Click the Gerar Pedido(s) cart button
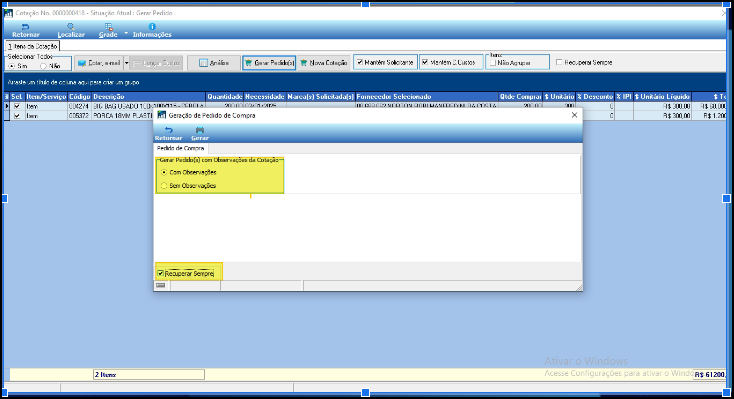The width and height of the screenshot is (734, 399). (x=269, y=63)
